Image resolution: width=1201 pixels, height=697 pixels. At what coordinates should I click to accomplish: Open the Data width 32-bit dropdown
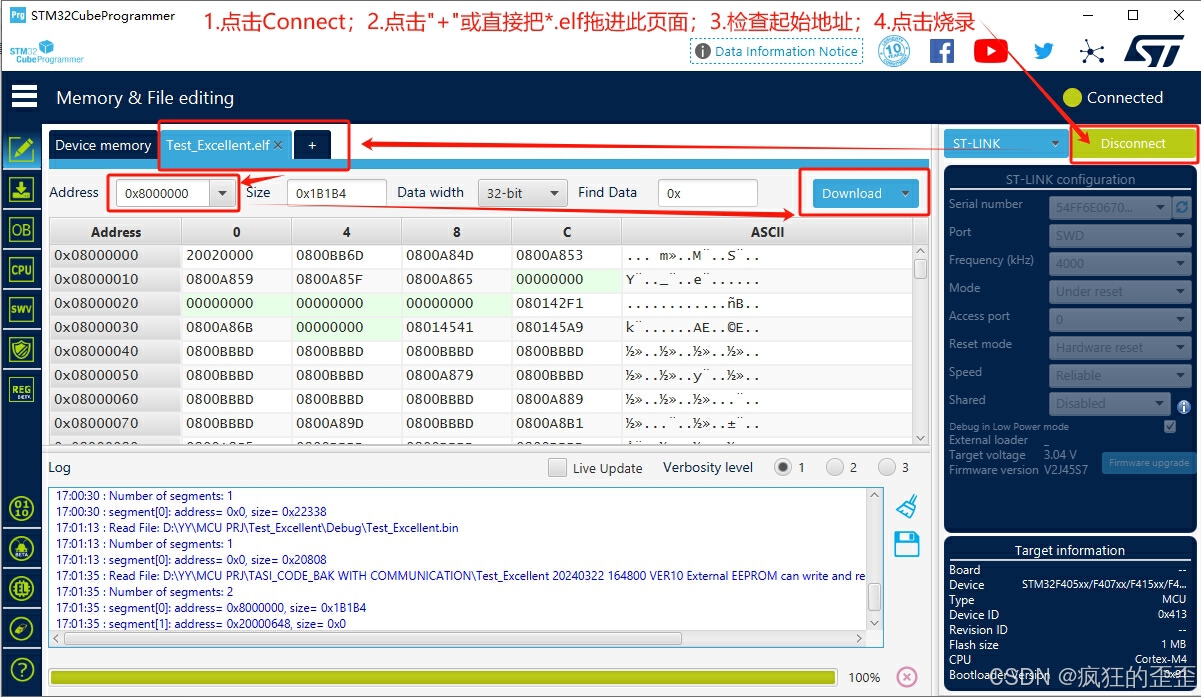point(522,193)
